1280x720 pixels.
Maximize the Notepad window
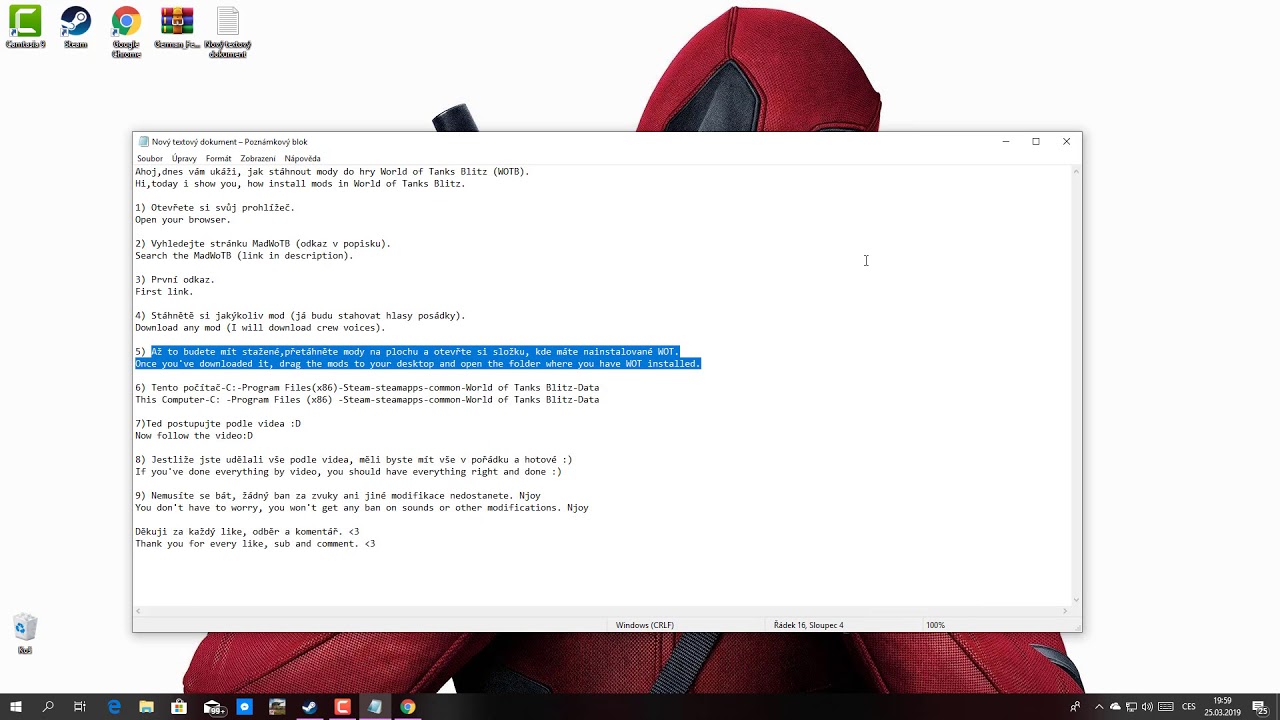coord(1036,142)
